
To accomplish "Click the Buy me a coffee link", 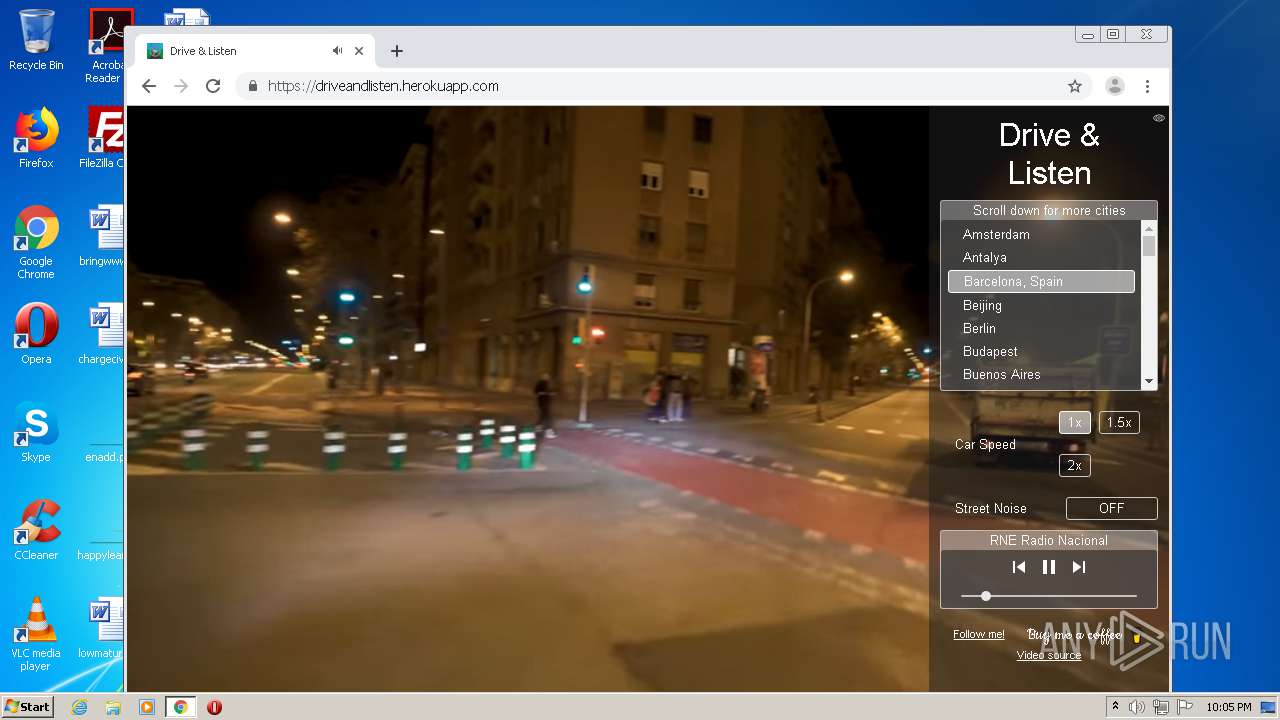I will point(1084,635).
